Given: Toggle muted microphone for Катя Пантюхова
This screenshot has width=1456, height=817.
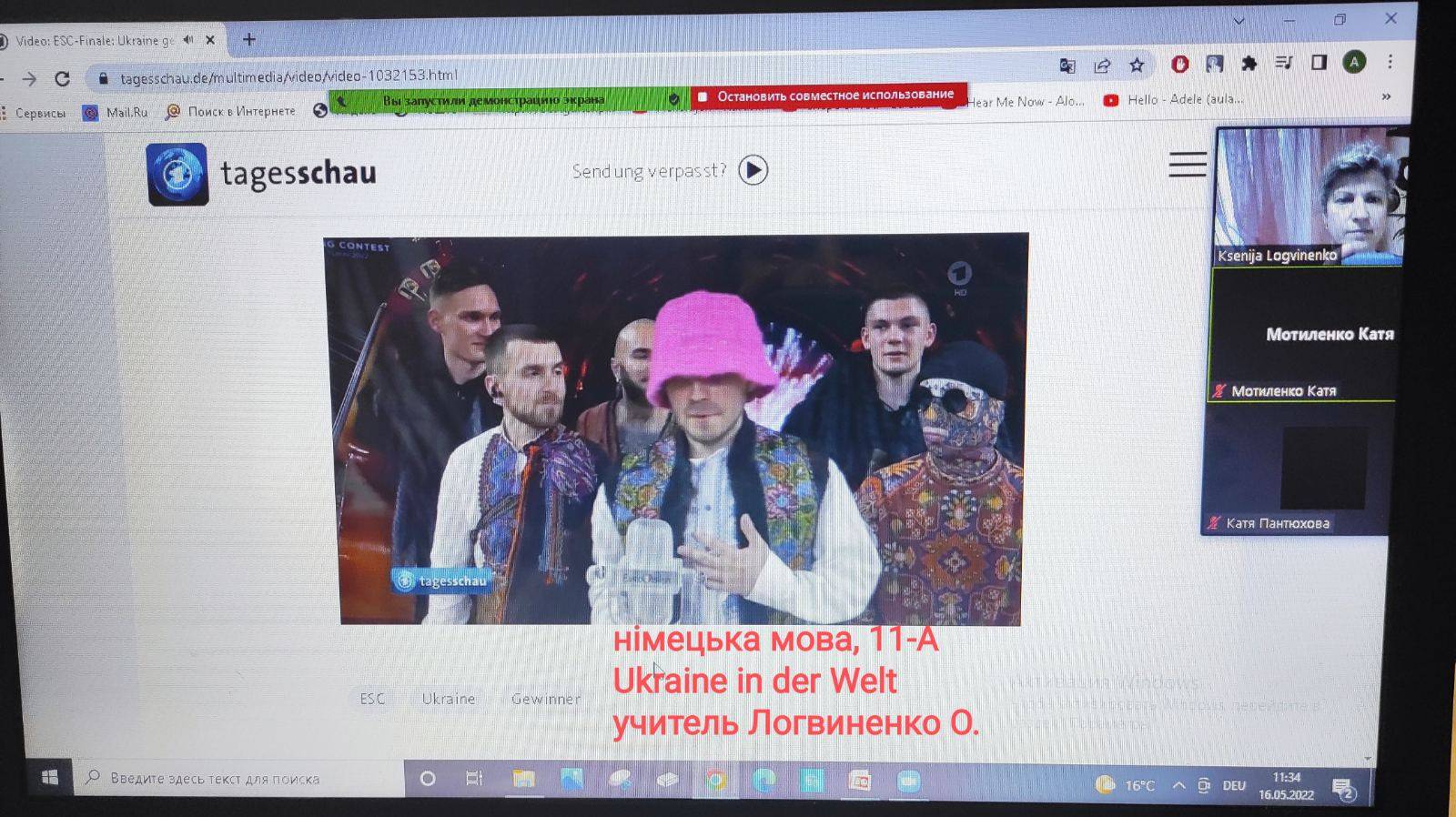Looking at the screenshot, I should click(x=1213, y=523).
